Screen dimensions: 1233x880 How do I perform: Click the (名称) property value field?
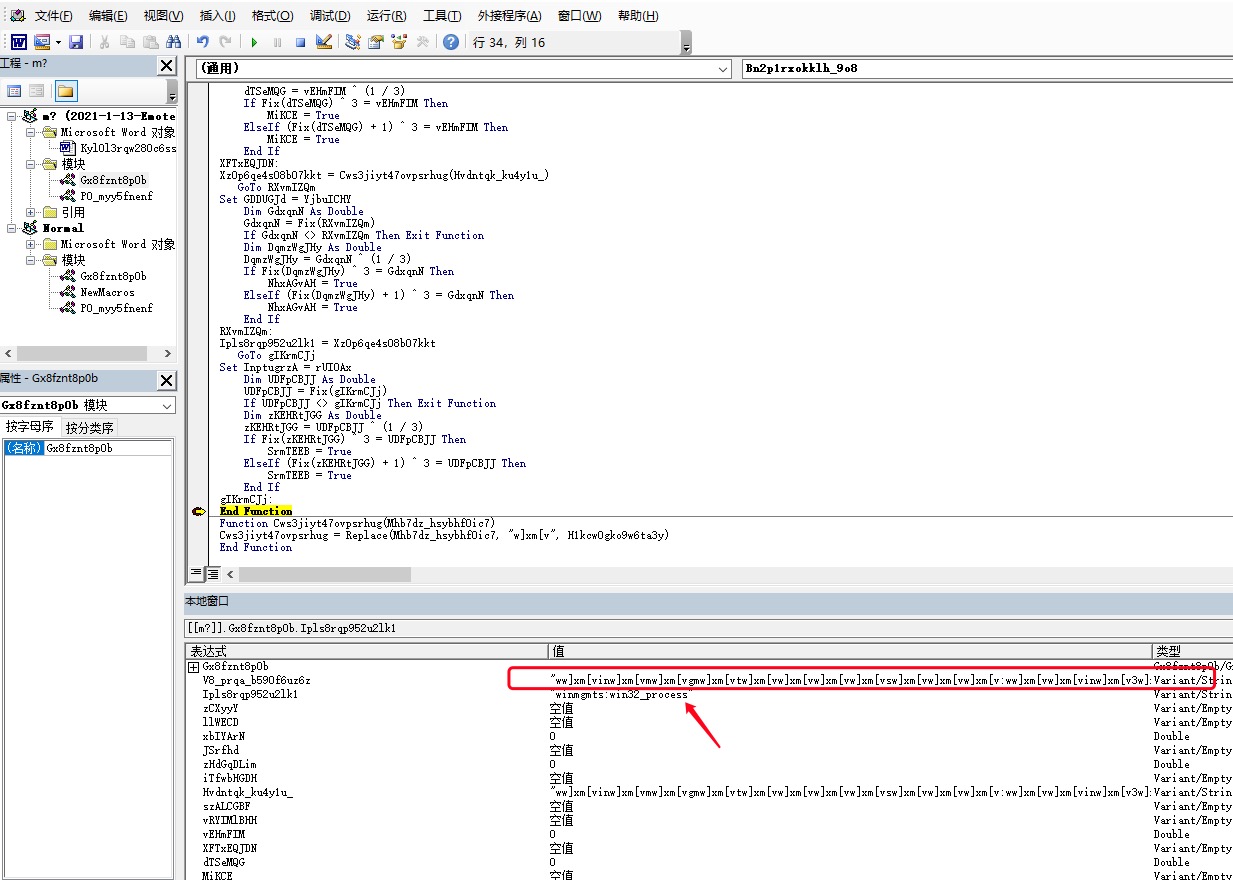pyautogui.click(x=108, y=448)
